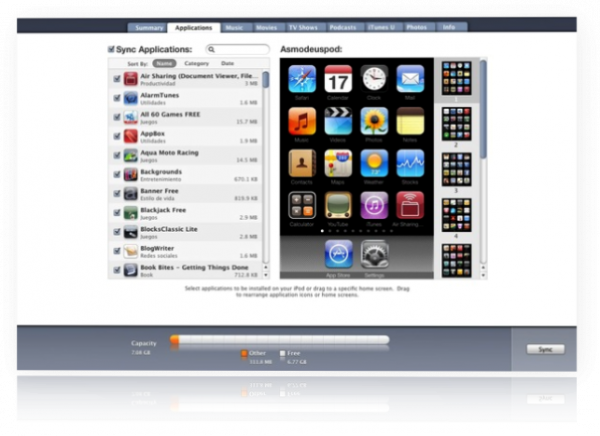Sort applications by Date
Viewport: 600px width, 436px height.
[227, 63]
